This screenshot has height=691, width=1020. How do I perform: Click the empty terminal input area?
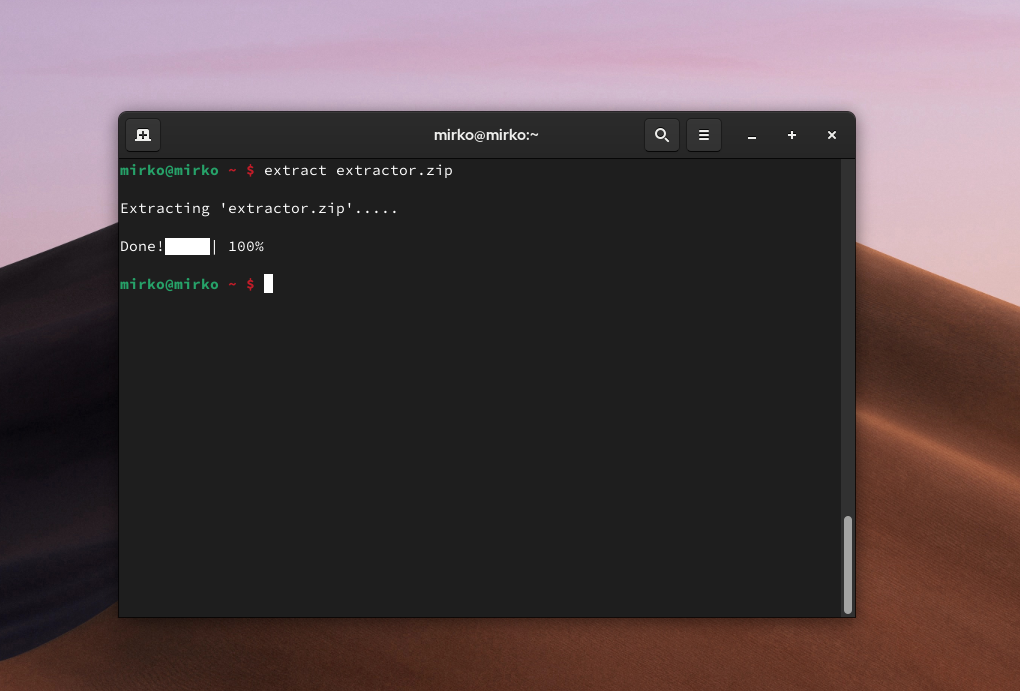point(480,420)
